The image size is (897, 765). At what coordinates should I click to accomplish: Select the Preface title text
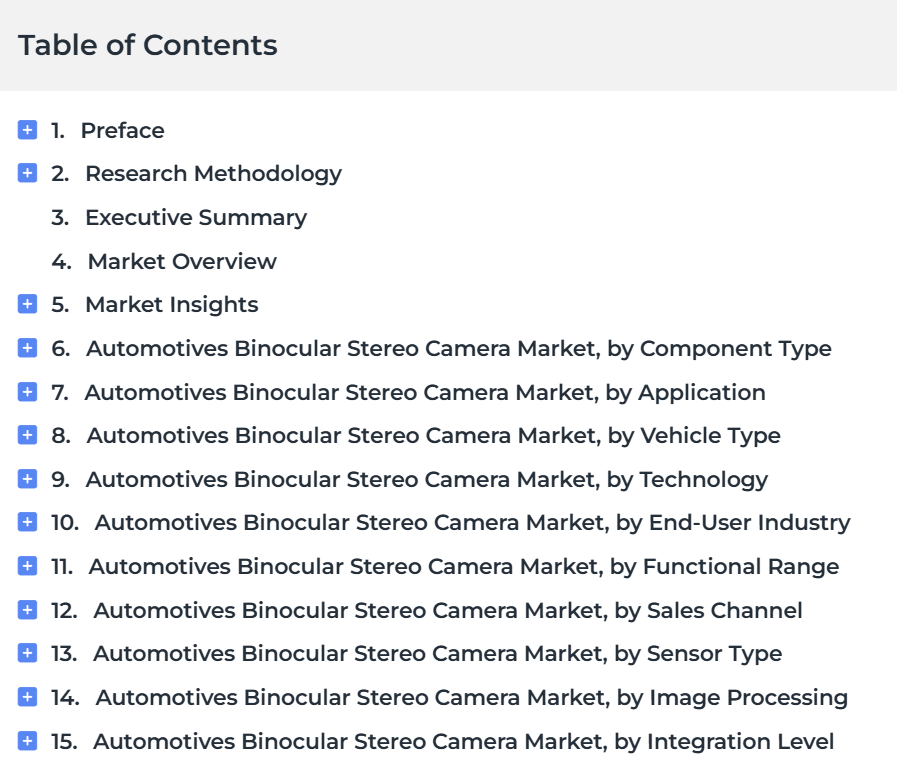(x=122, y=130)
